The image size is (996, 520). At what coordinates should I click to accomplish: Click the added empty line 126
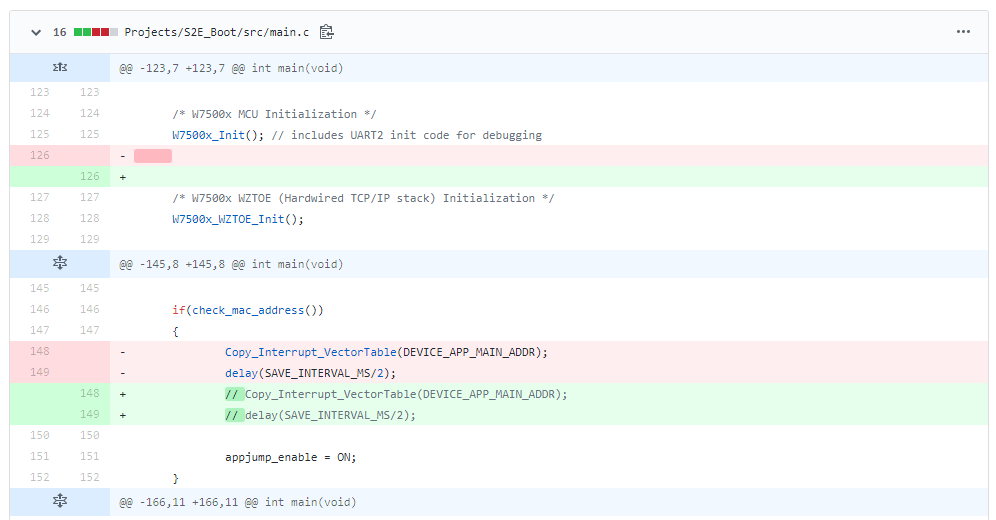click(x=549, y=177)
